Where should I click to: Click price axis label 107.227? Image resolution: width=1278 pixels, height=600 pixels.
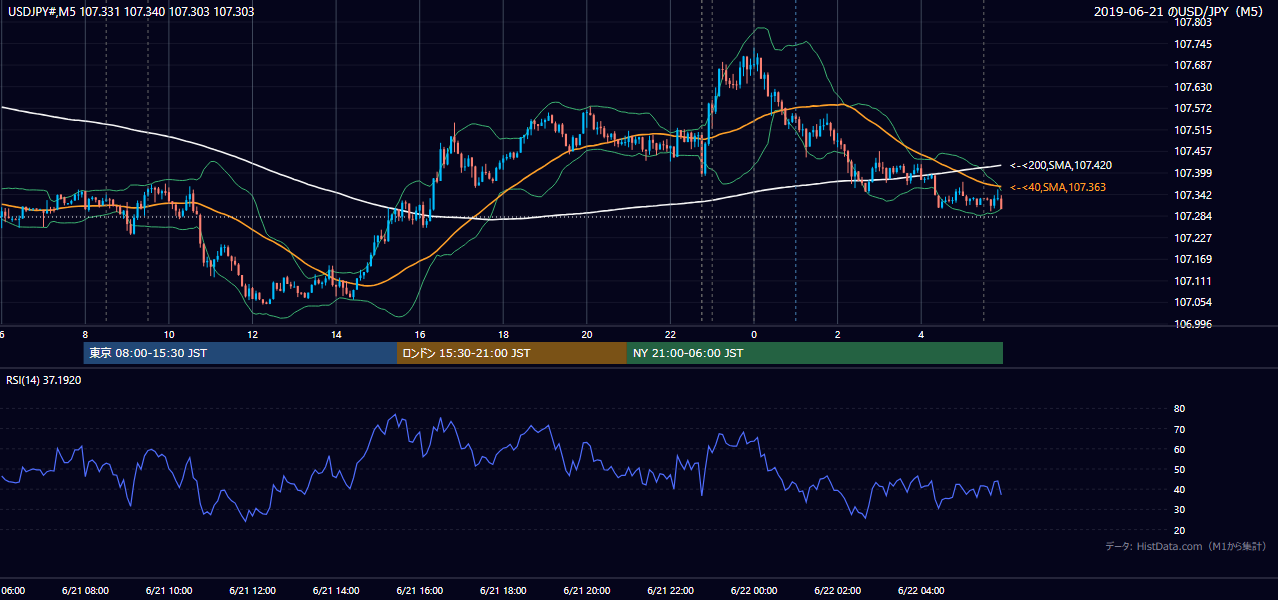pyautogui.click(x=1193, y=238)
